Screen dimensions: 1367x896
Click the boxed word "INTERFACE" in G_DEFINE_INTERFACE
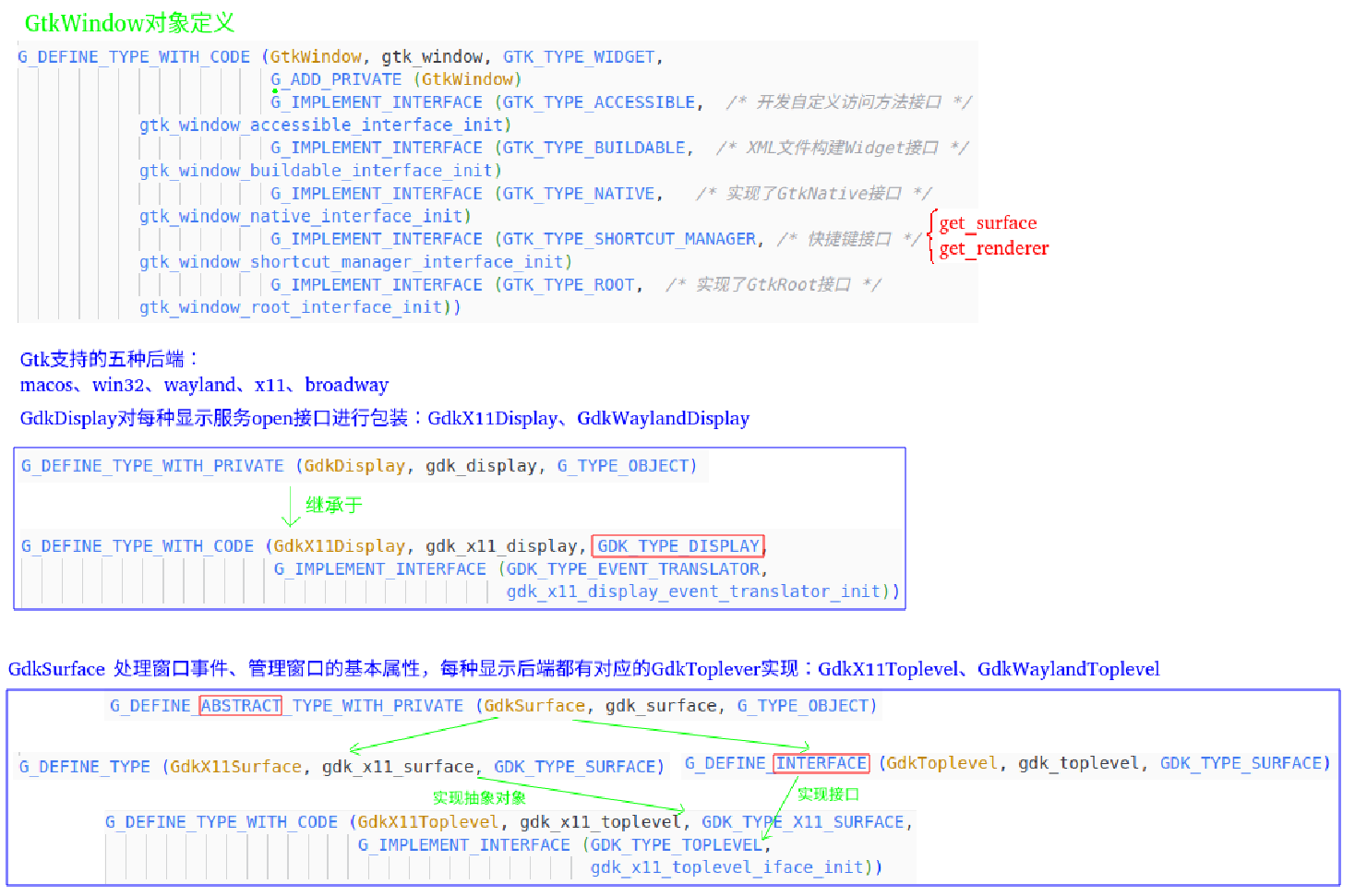(821, 763)
